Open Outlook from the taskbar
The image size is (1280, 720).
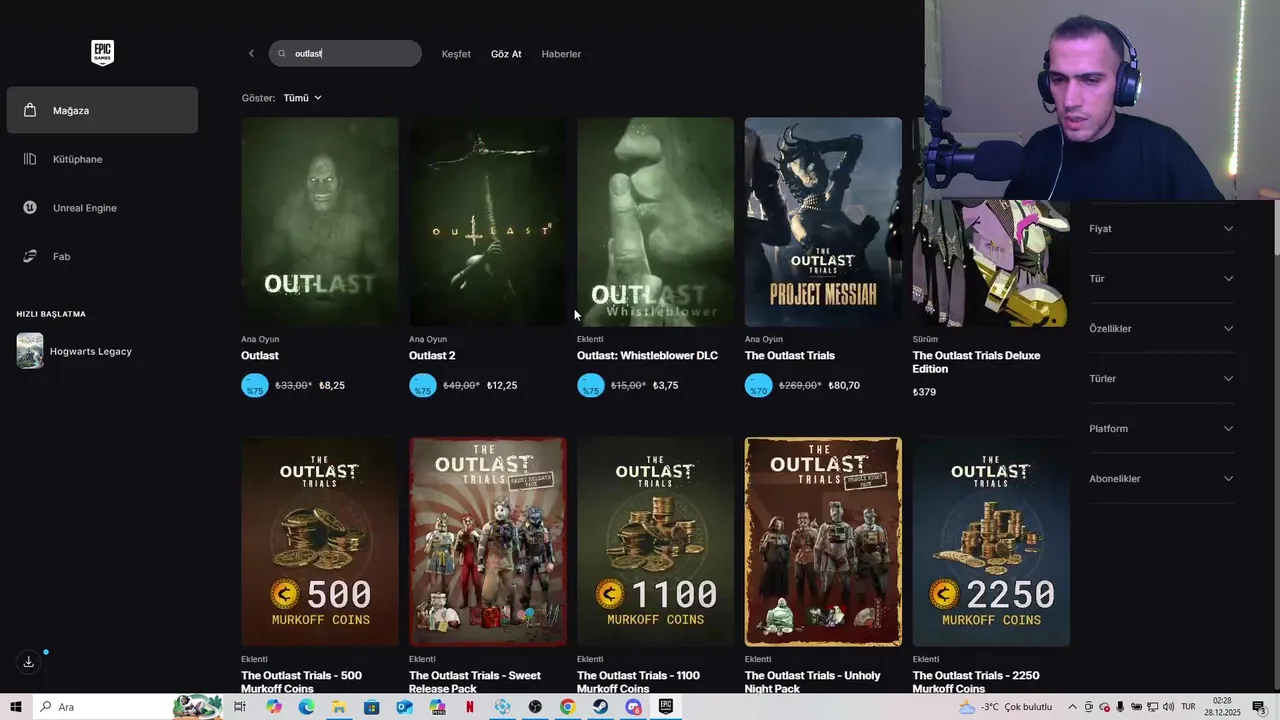click(404, 707)
